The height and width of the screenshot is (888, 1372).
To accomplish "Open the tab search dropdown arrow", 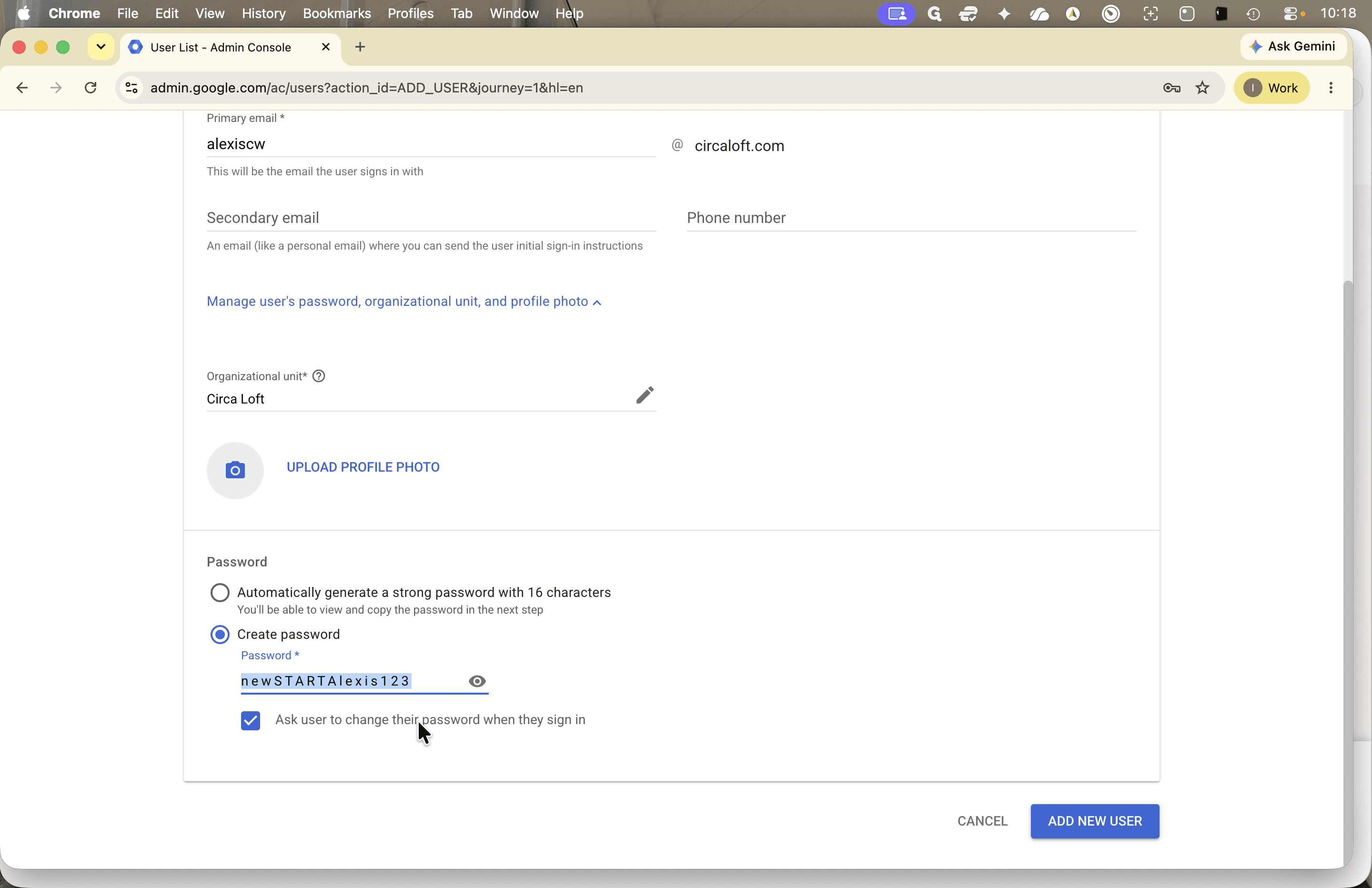I will (x=101, y=47).
